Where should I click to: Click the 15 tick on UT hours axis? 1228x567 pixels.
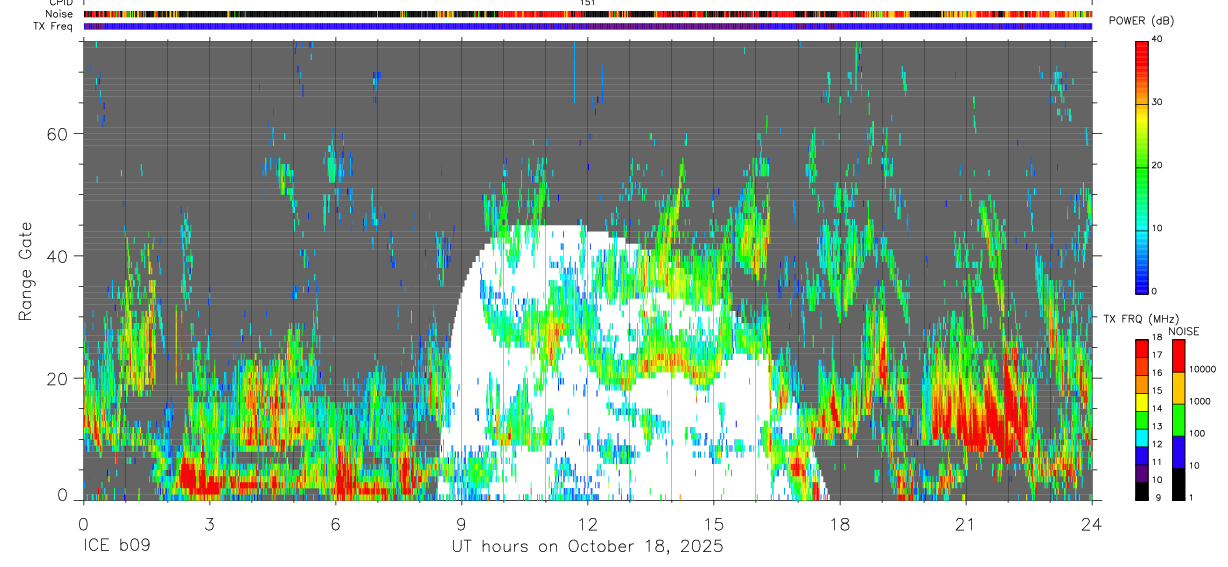tap(714, 524)
